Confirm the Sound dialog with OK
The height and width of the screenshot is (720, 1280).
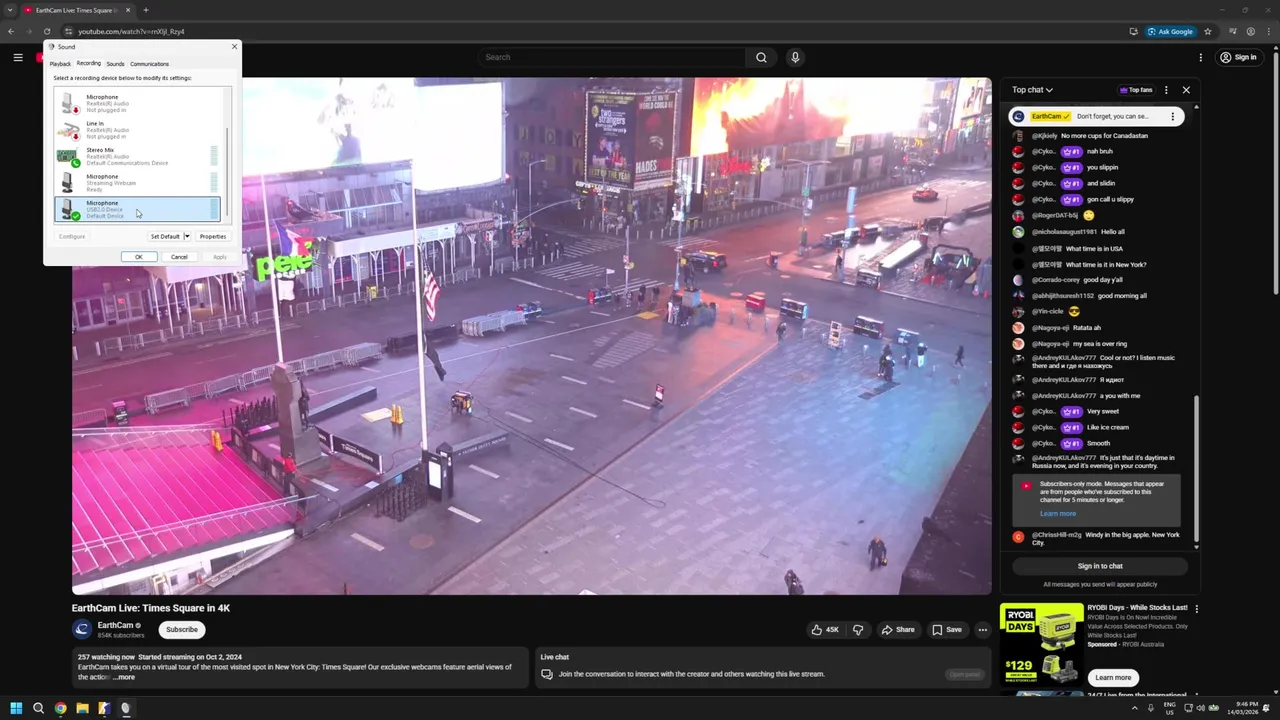pyautogui.click(x=139, y=257)
